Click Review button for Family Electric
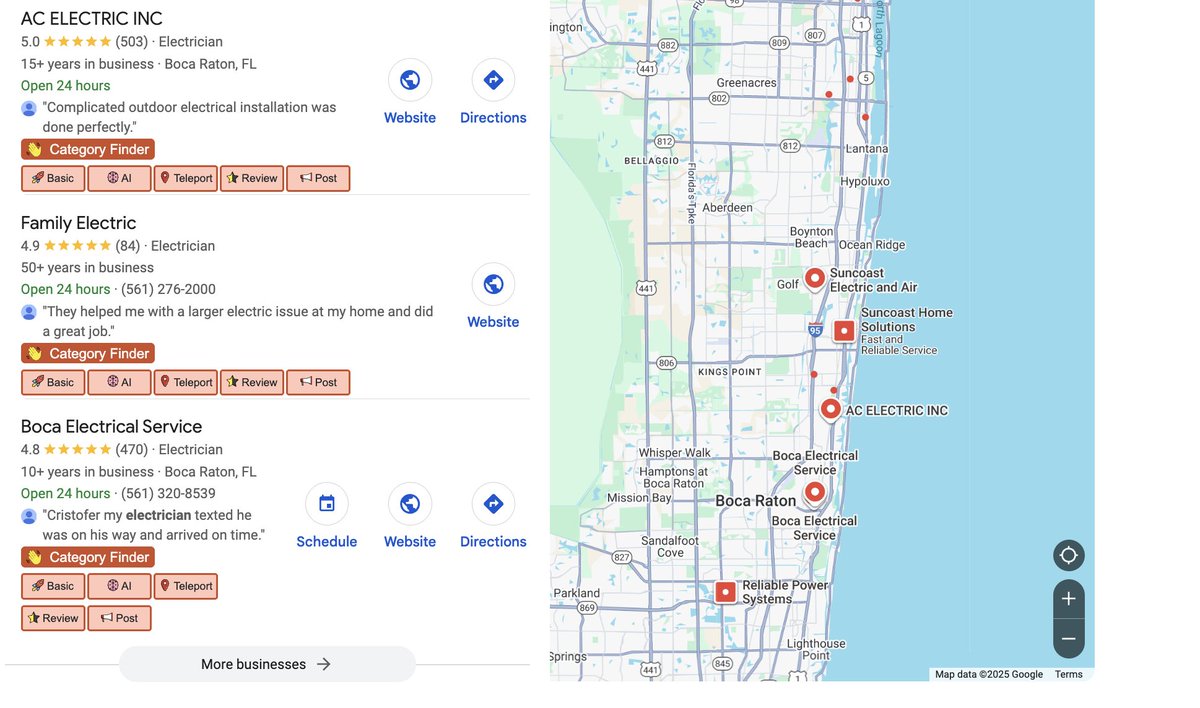 click(x=252, y=382)
